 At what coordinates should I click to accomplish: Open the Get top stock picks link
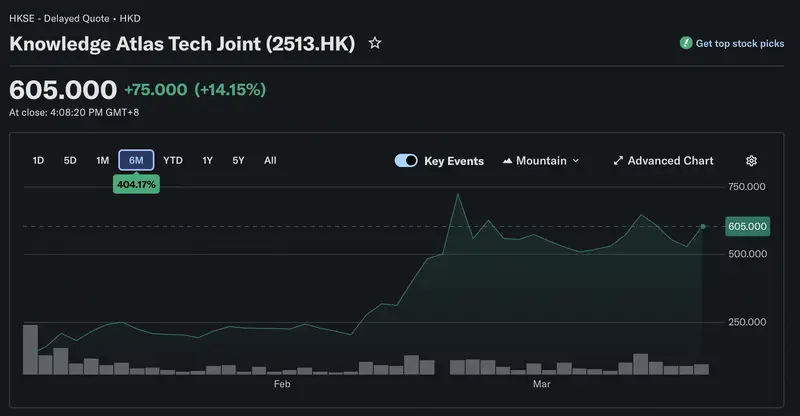pos(740,43)
